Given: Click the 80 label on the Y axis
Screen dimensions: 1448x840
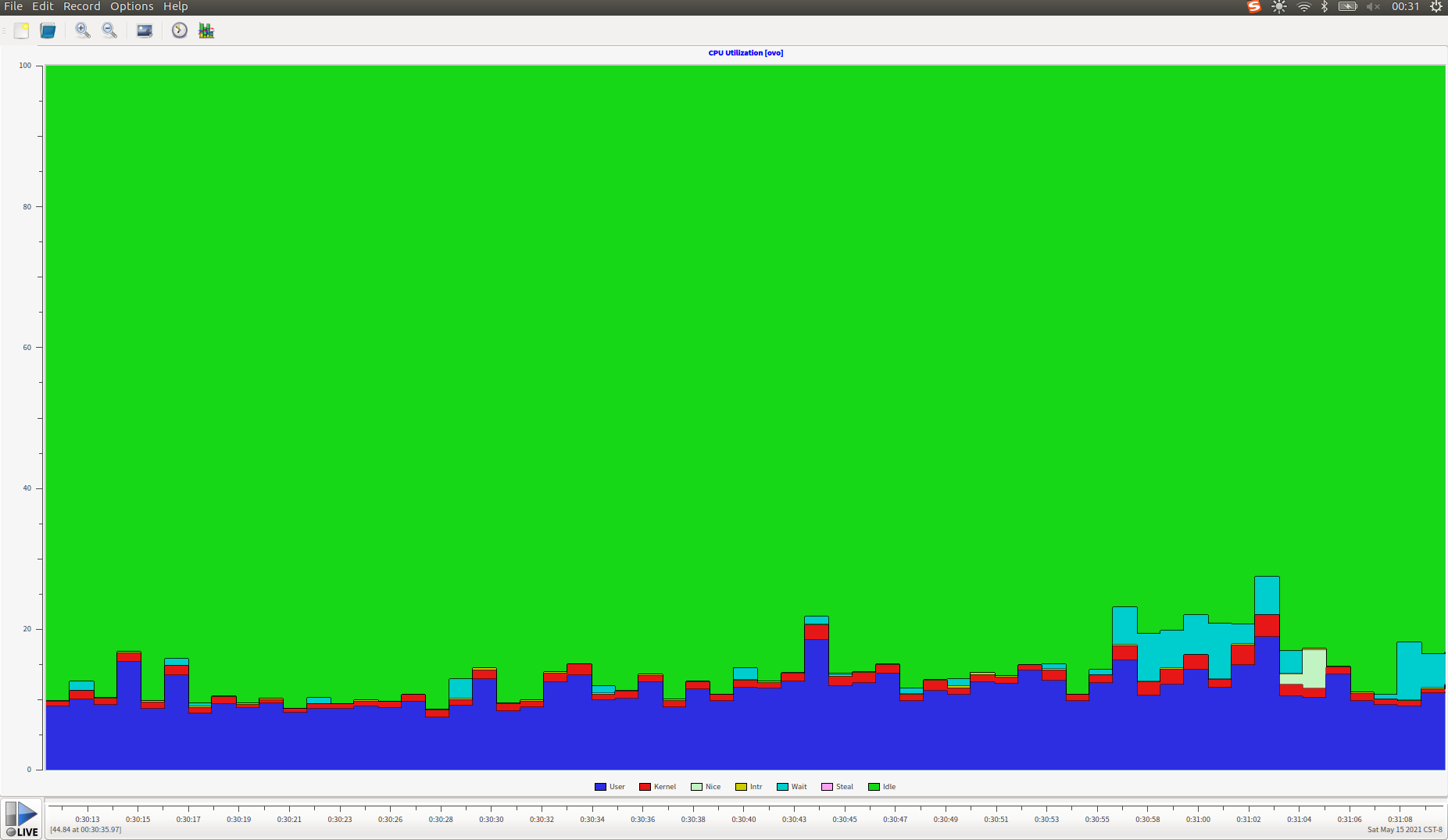Looking at the screenshot, I should (x=27, y=207).
